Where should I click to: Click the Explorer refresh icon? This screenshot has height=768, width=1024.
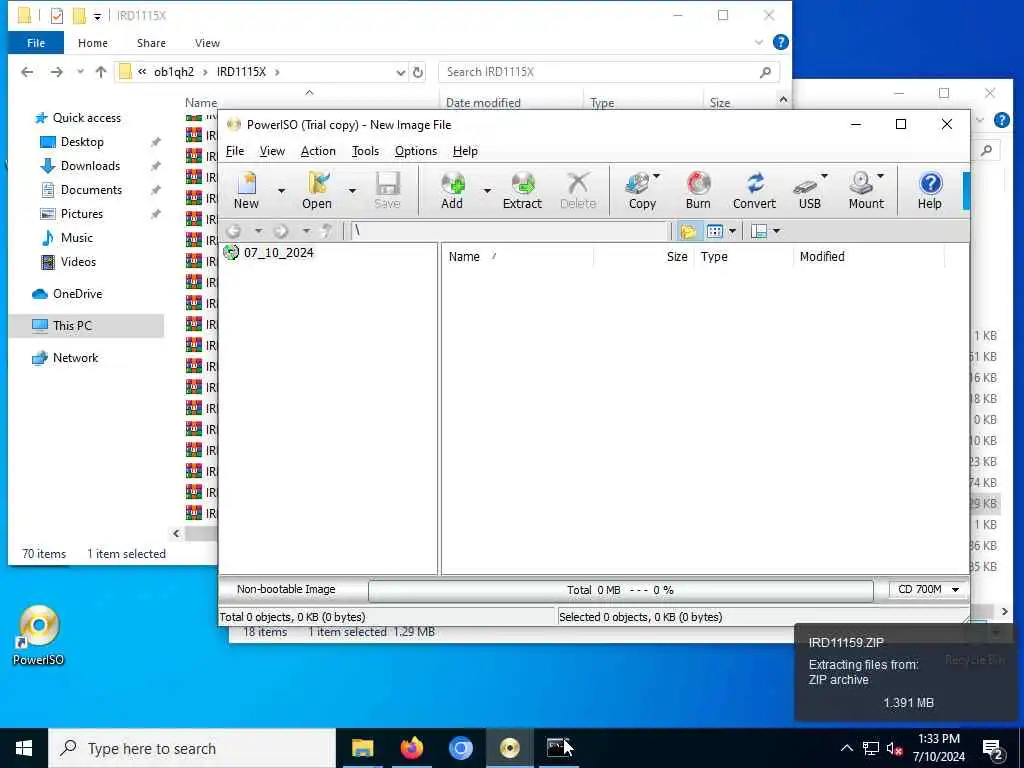coord(418,72)
